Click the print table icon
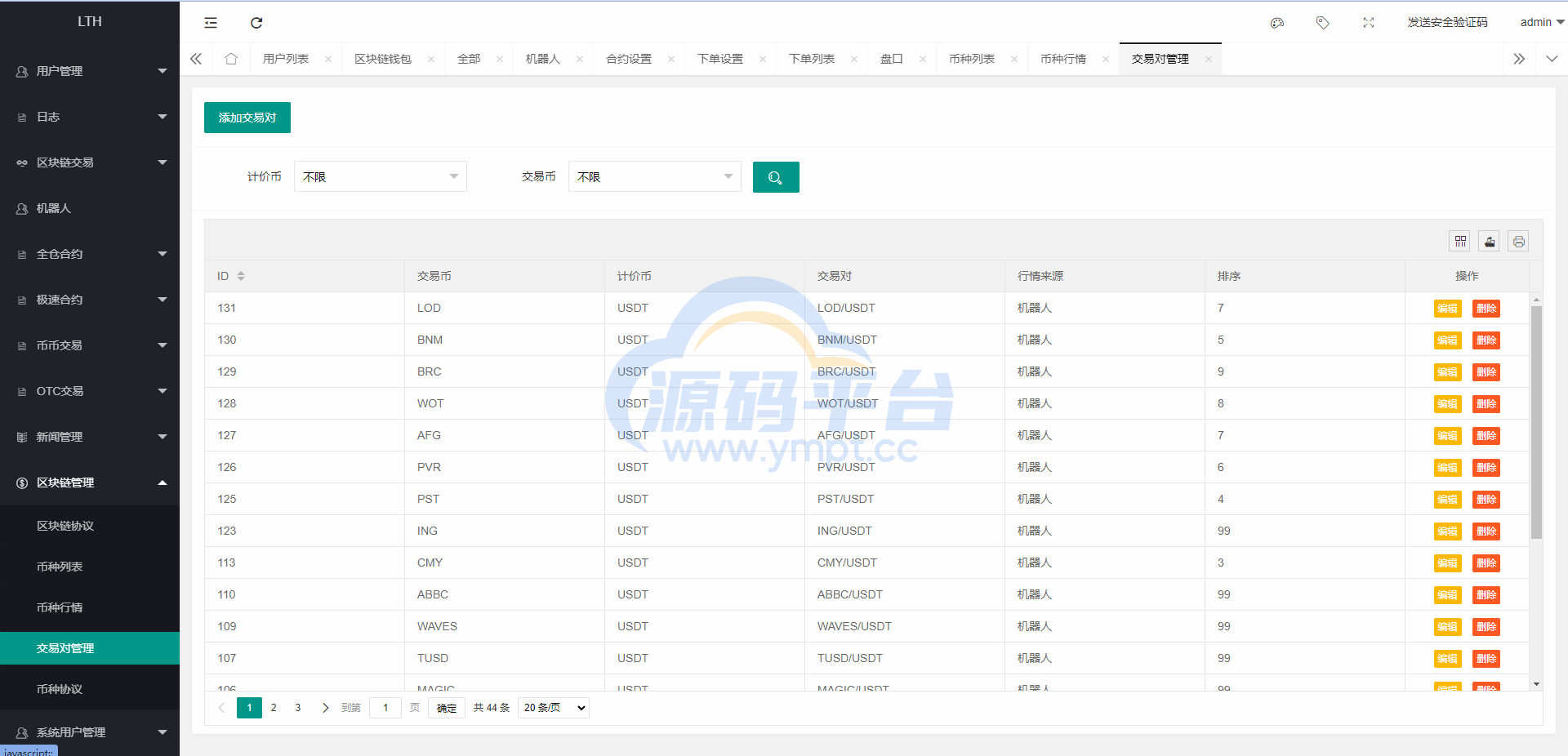The height and width of the screenshot is (756, 1568). point(1518,241)
